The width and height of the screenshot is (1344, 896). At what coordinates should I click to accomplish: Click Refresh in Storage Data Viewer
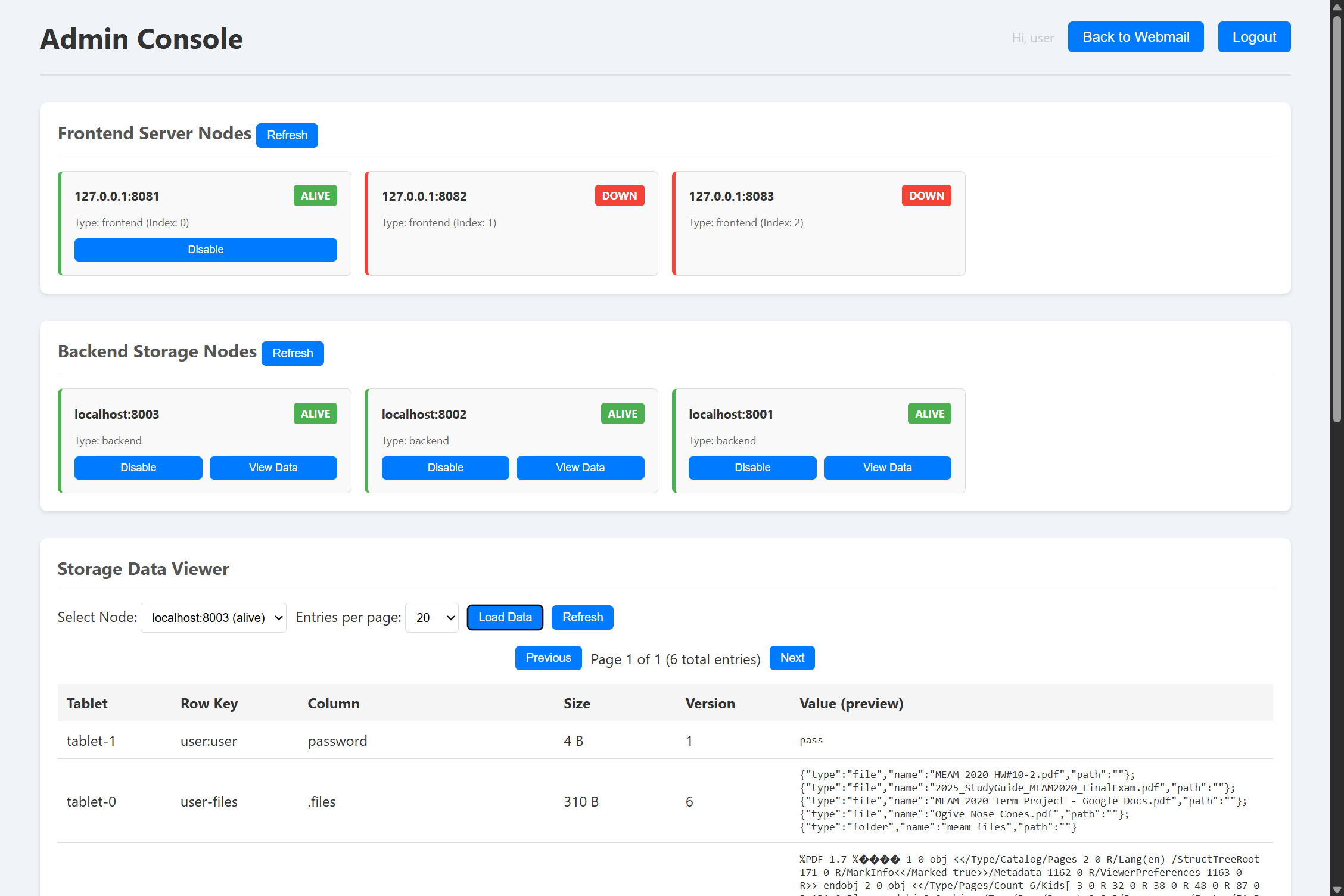[x=582, y=617]
